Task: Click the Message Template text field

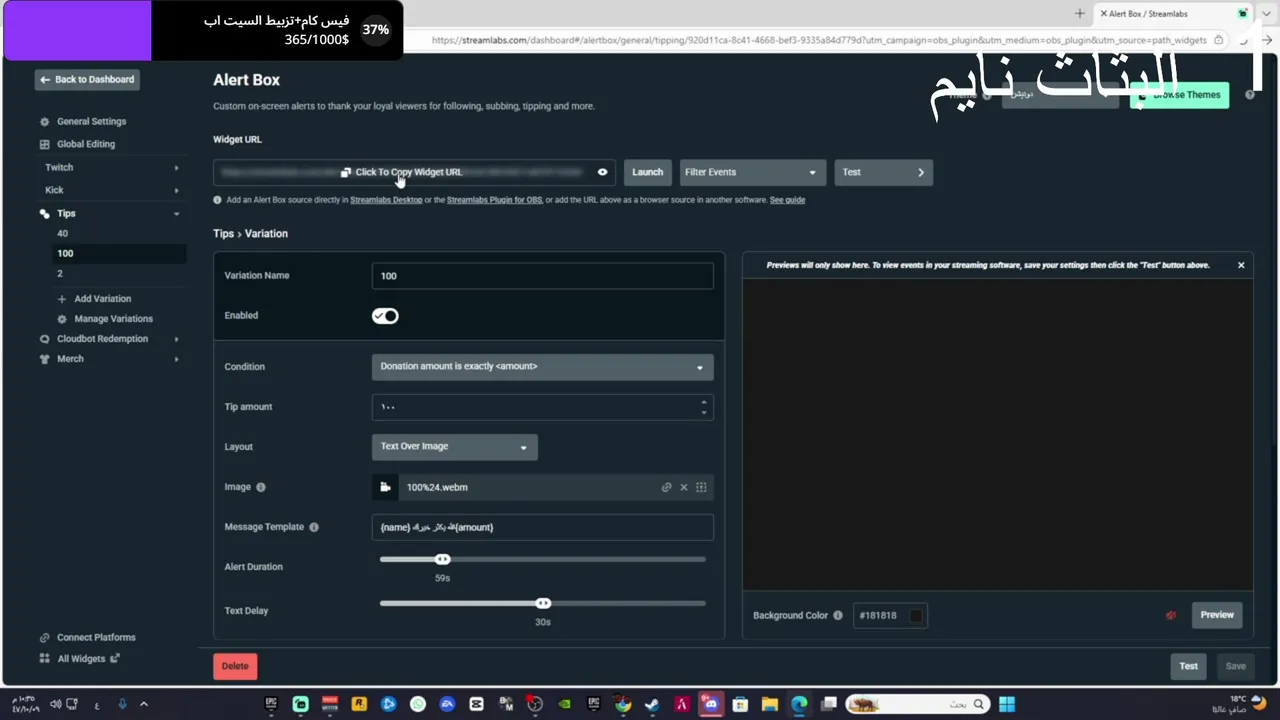Action: click(542, 527)
